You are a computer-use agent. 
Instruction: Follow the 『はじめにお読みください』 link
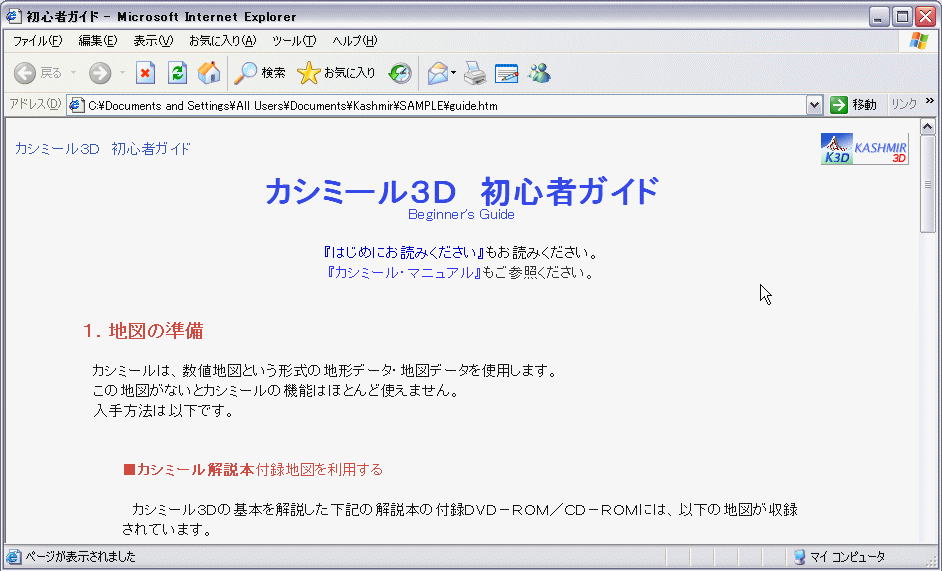click(x=404, y=252)
